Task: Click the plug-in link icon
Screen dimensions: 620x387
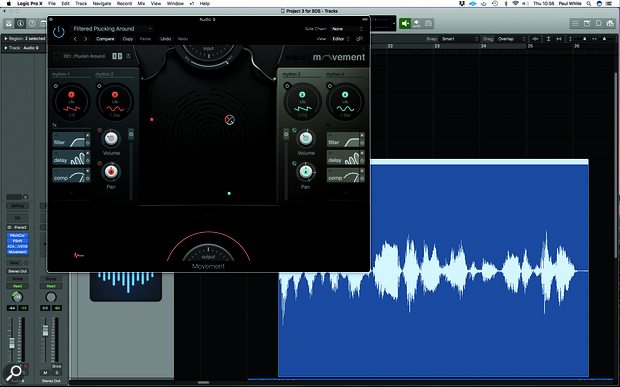Action: pos(359,39)
